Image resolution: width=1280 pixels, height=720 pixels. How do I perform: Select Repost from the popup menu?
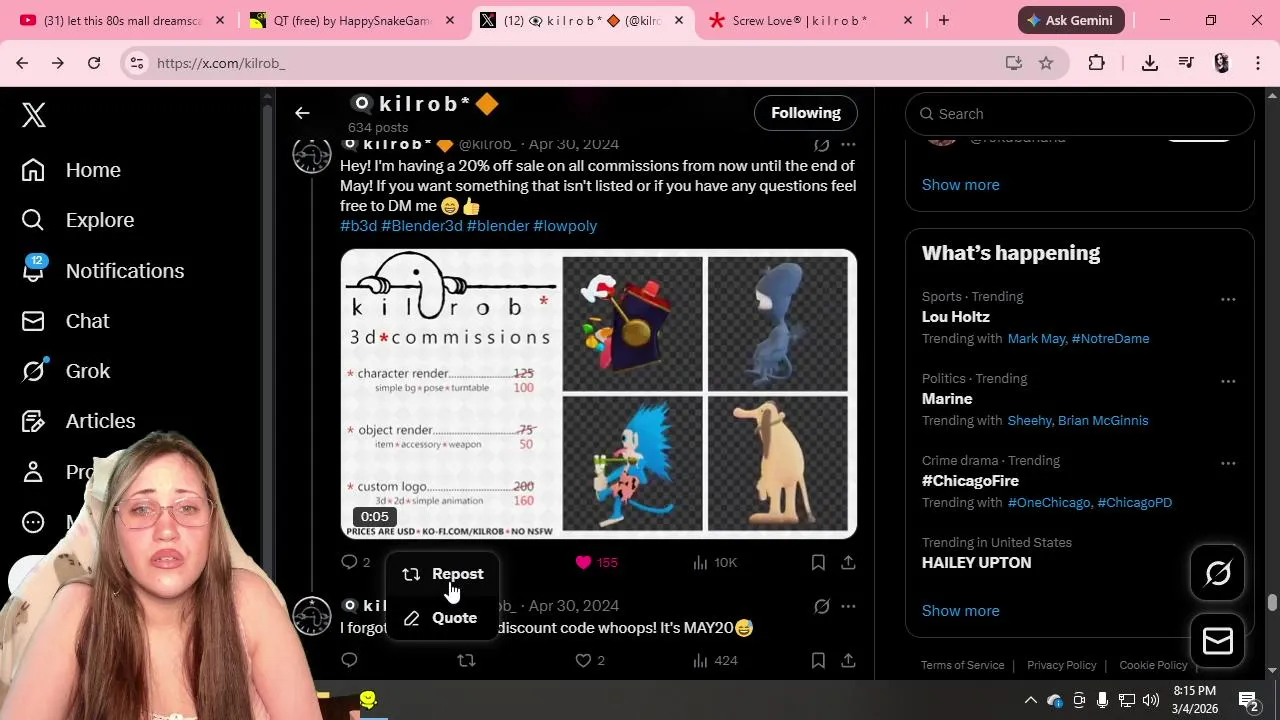[443, 574]
